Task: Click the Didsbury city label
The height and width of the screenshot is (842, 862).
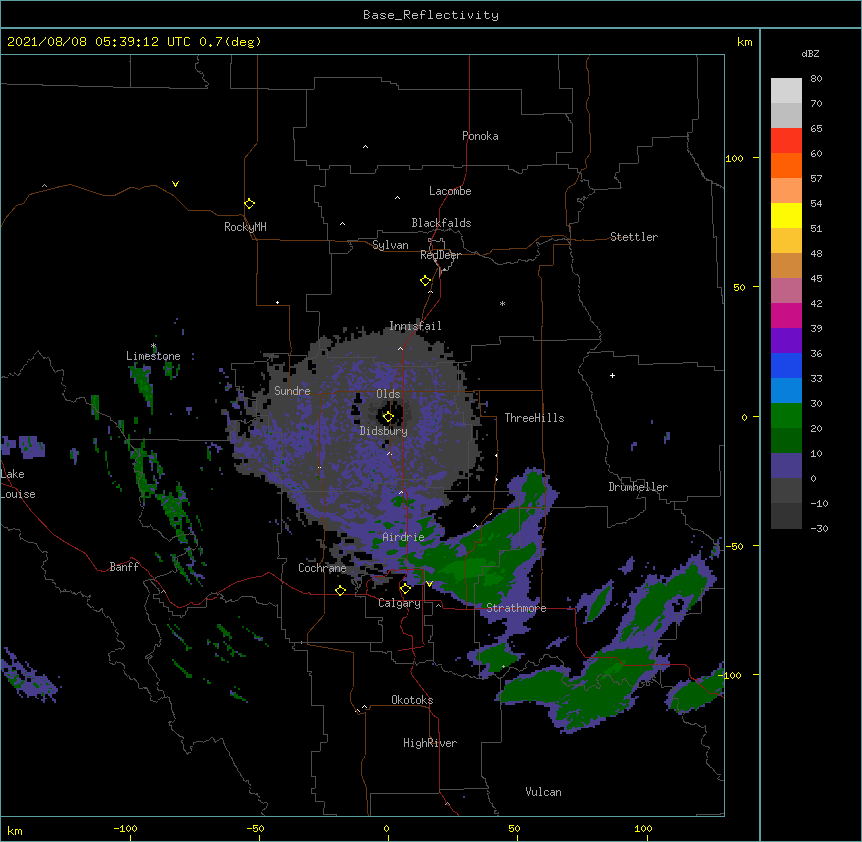Action: click(383, 431)
